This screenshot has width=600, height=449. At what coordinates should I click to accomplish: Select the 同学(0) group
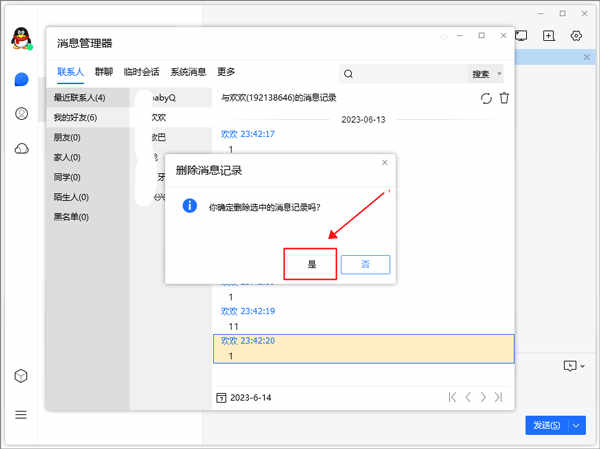coord(88,177)
